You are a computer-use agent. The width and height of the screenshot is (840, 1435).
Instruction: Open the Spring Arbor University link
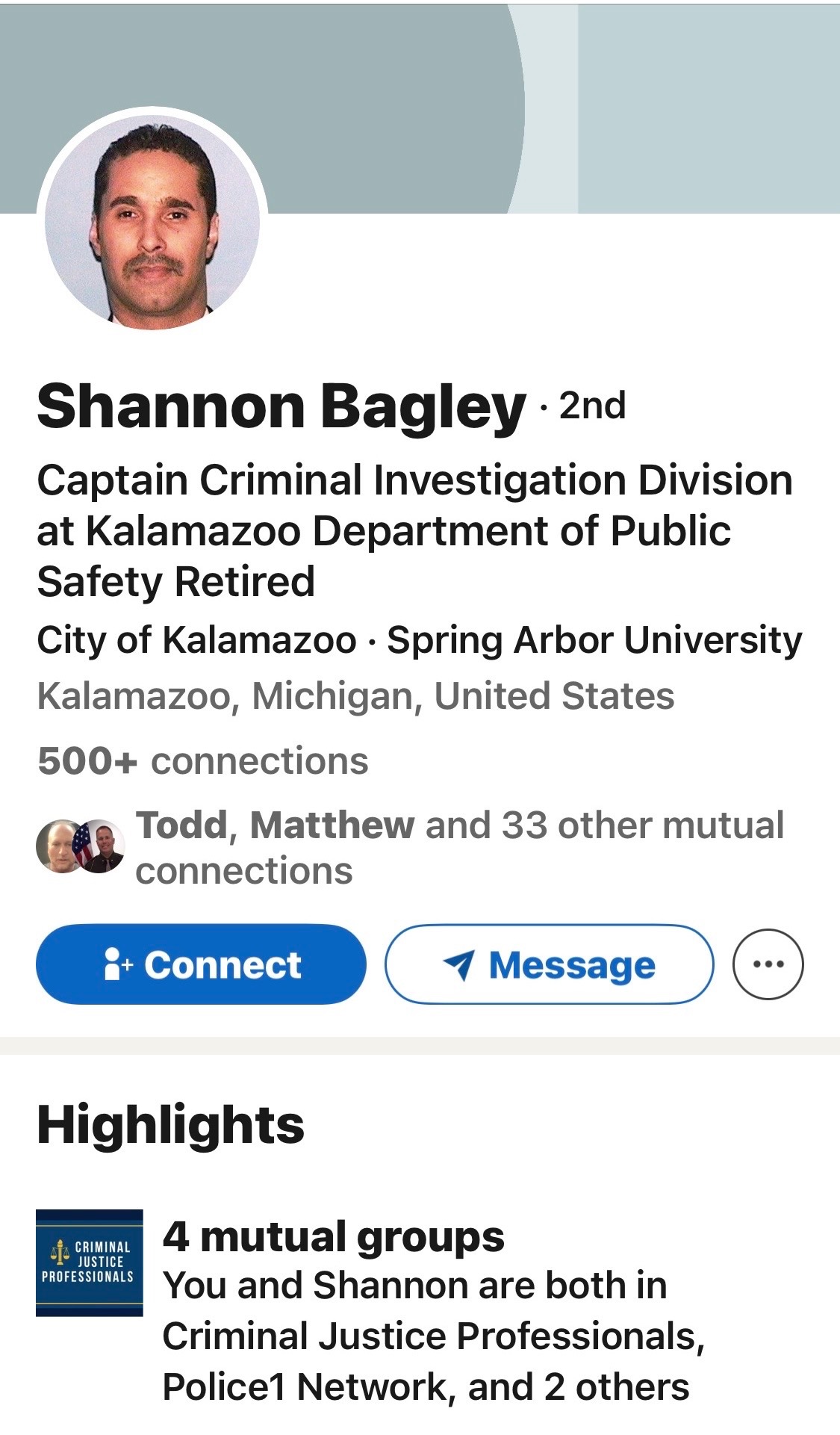click(x=594, y=640)
